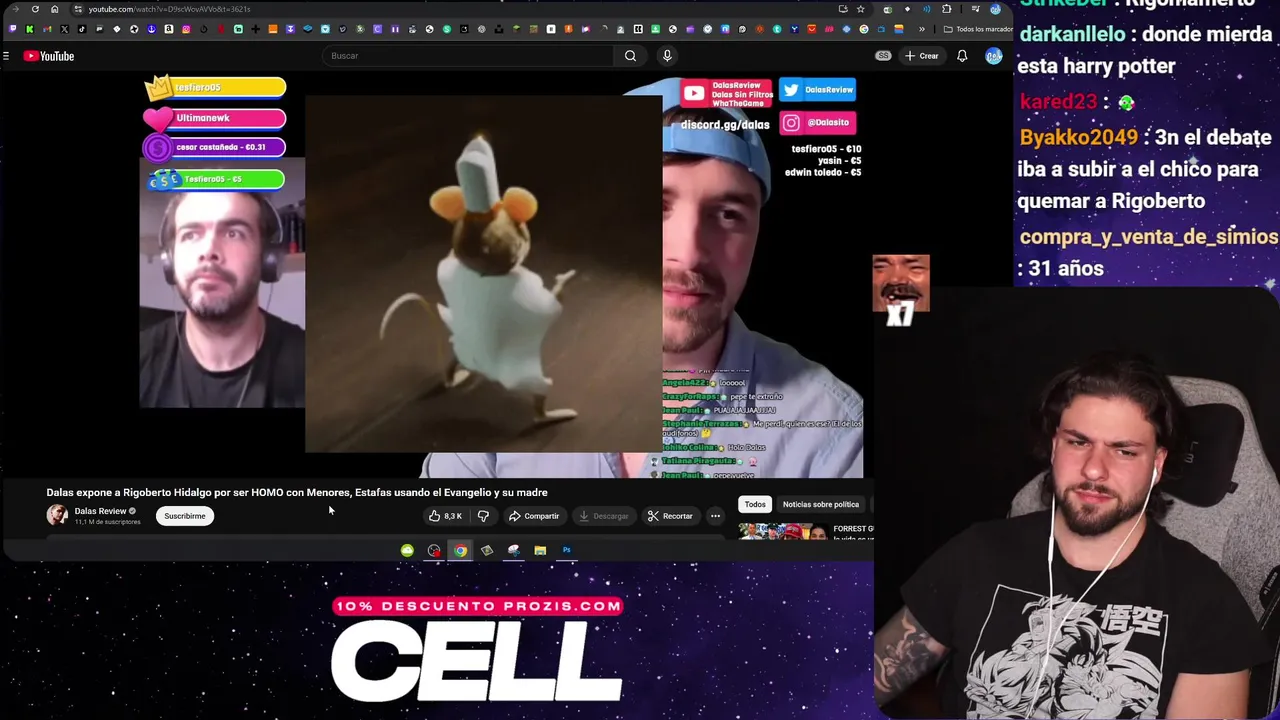Image resolution: width=1280 pixels, height=720 pixels.
Task: Click the video title 'Dalas expone a Rigoberto Hidalgo'
Action: 297,492
